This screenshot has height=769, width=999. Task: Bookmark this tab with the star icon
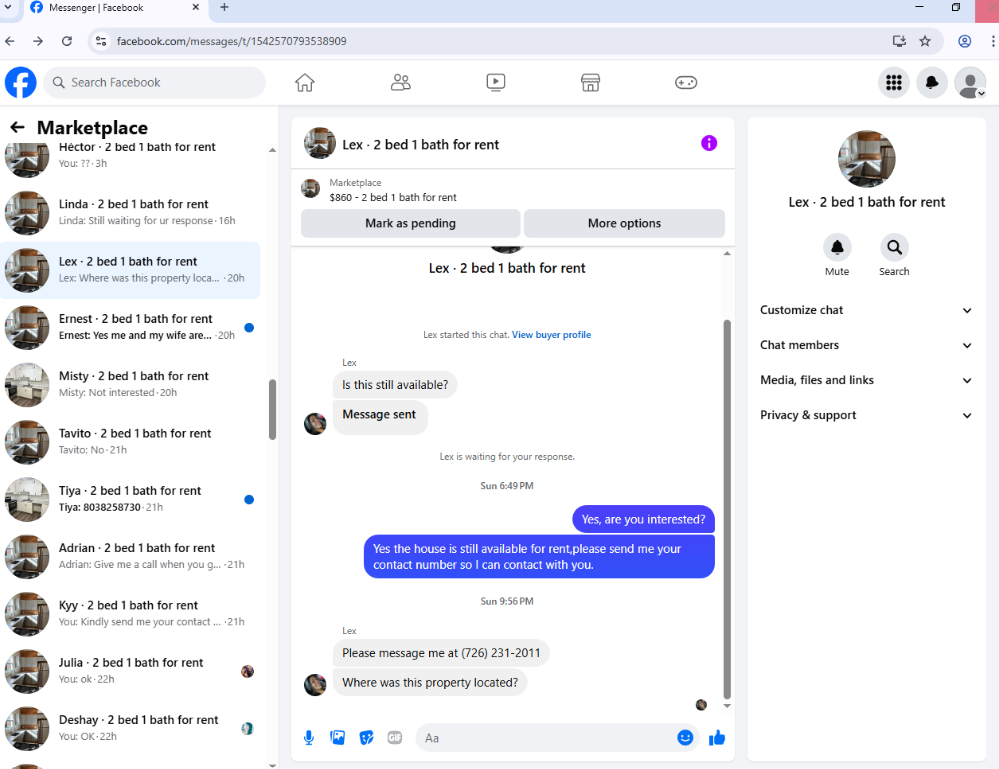click(x=925, y=41)
